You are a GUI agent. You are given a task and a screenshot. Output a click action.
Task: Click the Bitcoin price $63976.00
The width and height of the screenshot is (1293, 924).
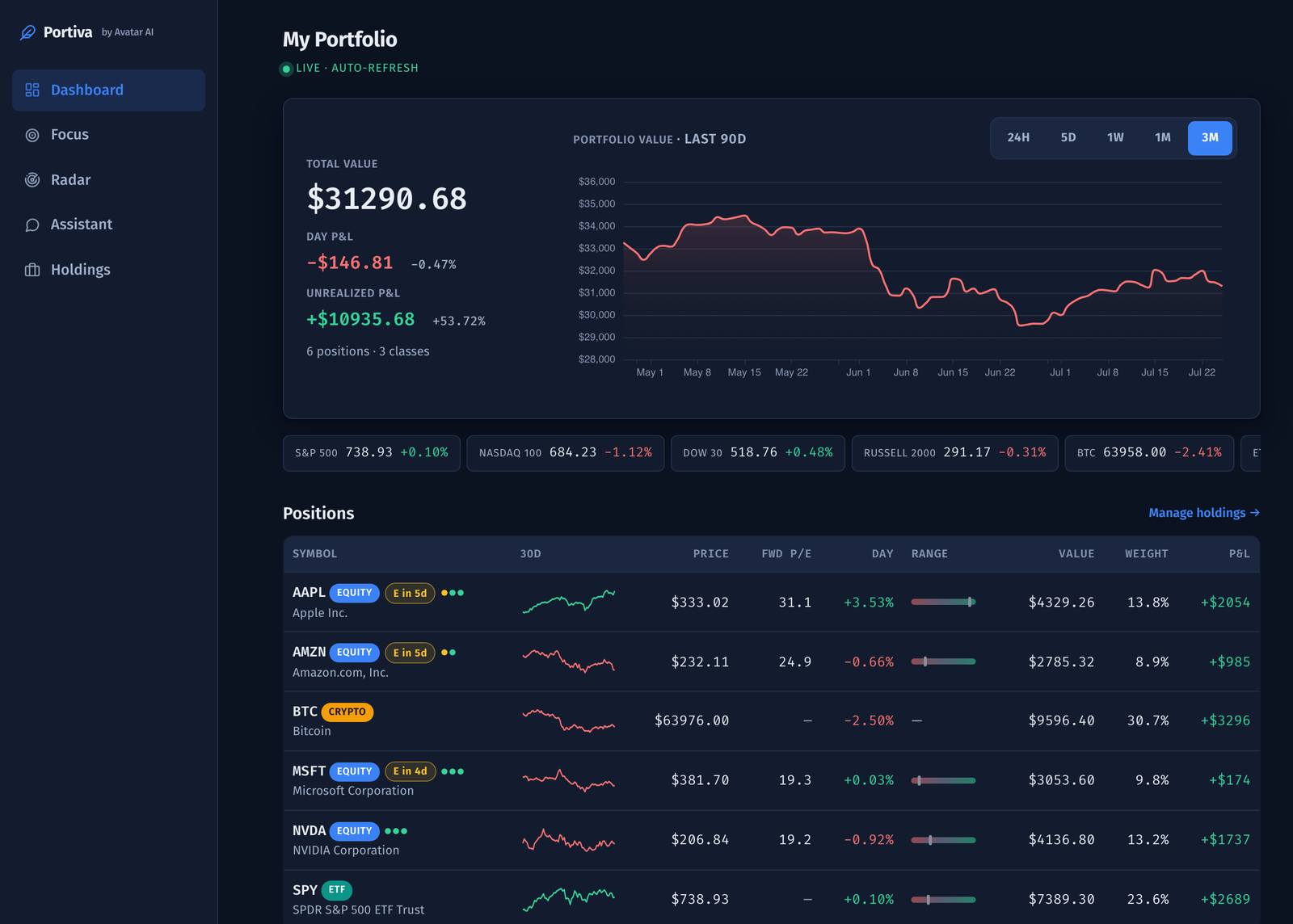point(692,720)
